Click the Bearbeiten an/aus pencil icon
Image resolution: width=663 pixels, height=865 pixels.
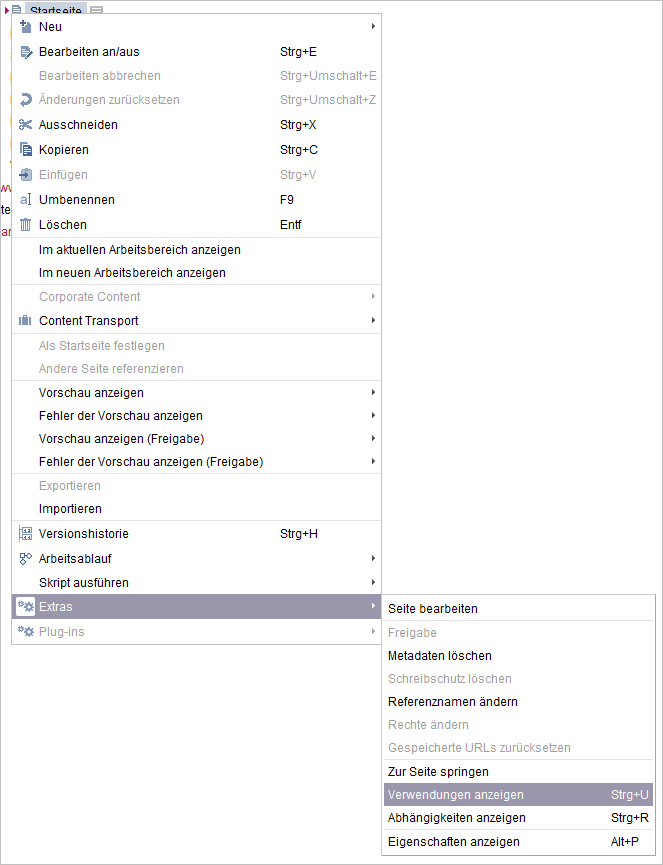[26, 52]
